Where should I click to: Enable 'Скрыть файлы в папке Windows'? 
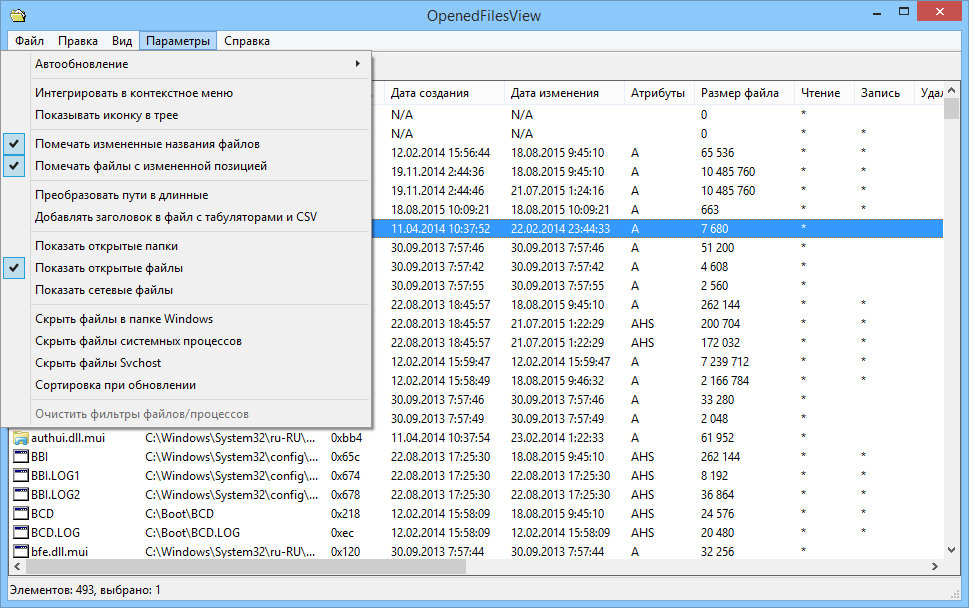[x=185, y=319]
